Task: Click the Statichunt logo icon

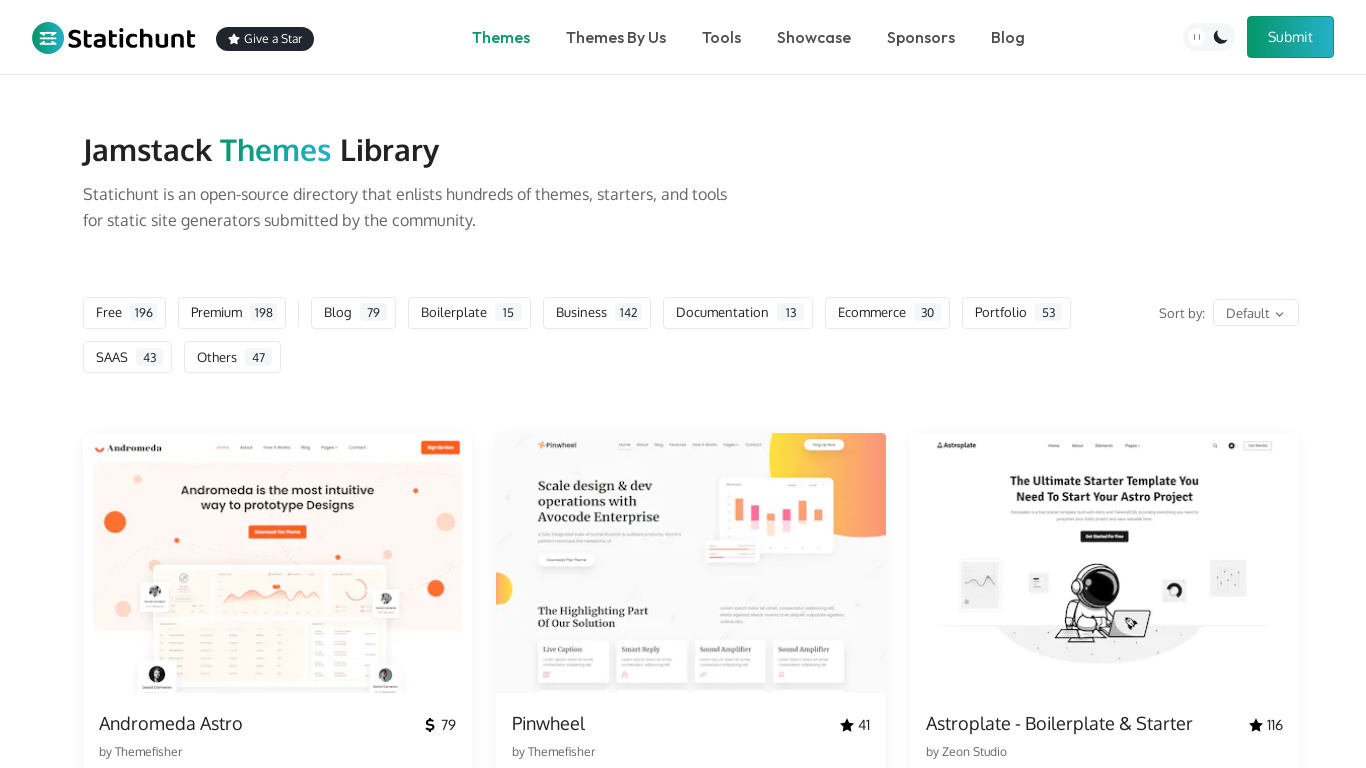Action: (x=48, y=38)
